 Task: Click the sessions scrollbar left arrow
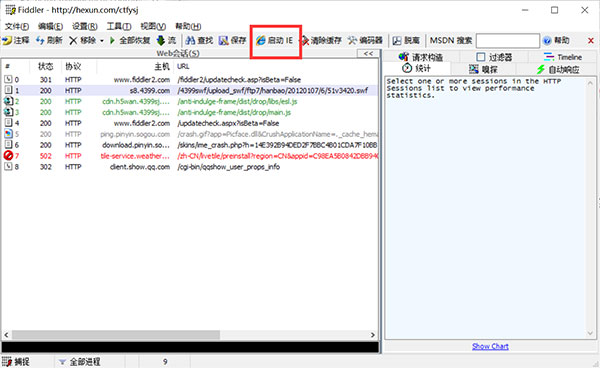coord(6,335)
